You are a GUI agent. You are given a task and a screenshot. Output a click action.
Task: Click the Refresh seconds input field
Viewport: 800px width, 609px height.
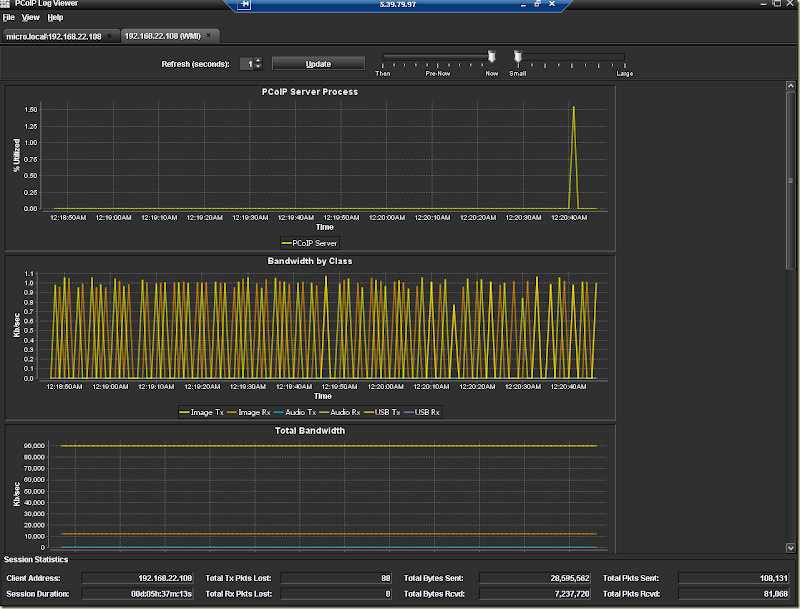(246, 64)
